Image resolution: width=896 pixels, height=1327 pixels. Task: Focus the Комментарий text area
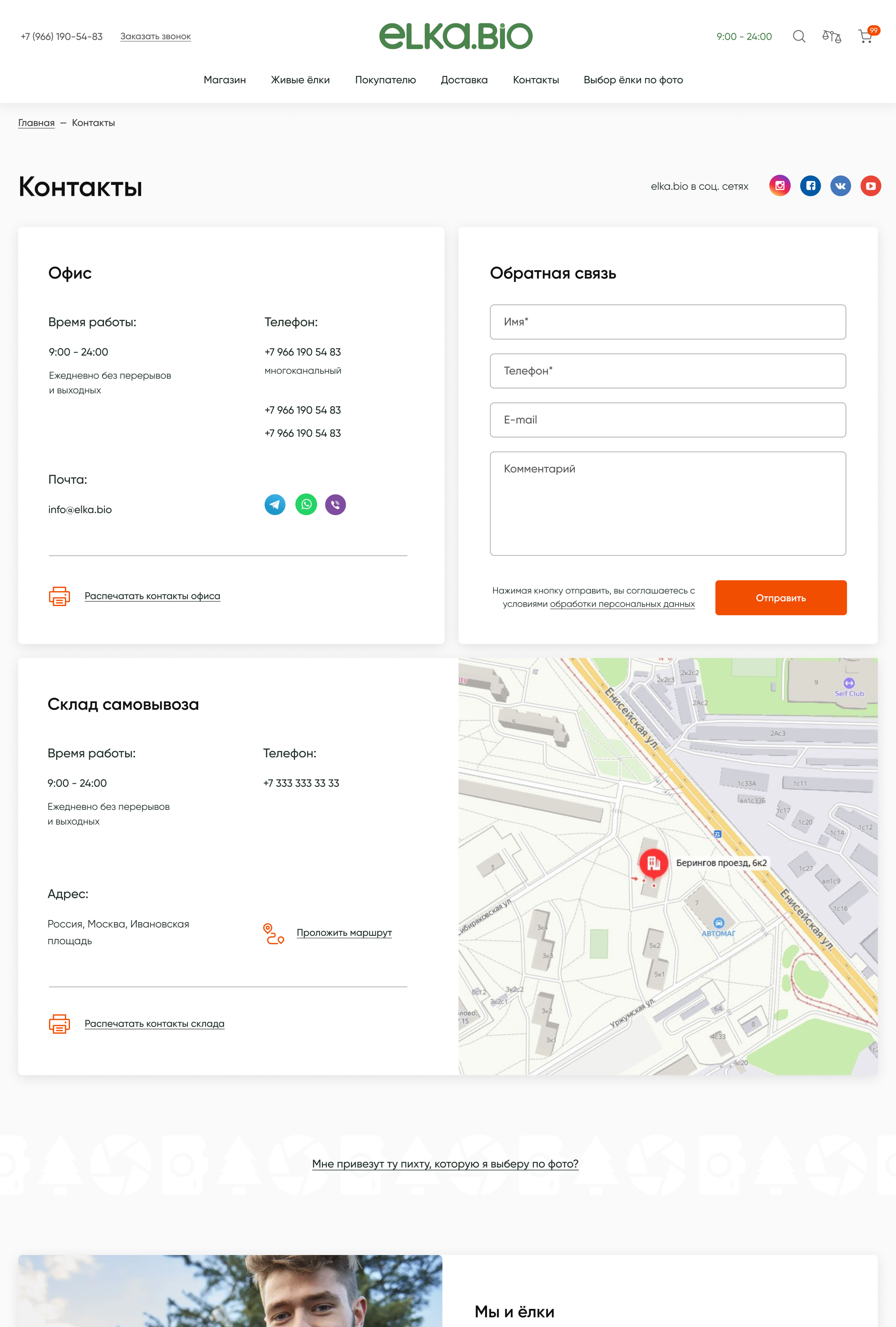[x=668, y=503]
